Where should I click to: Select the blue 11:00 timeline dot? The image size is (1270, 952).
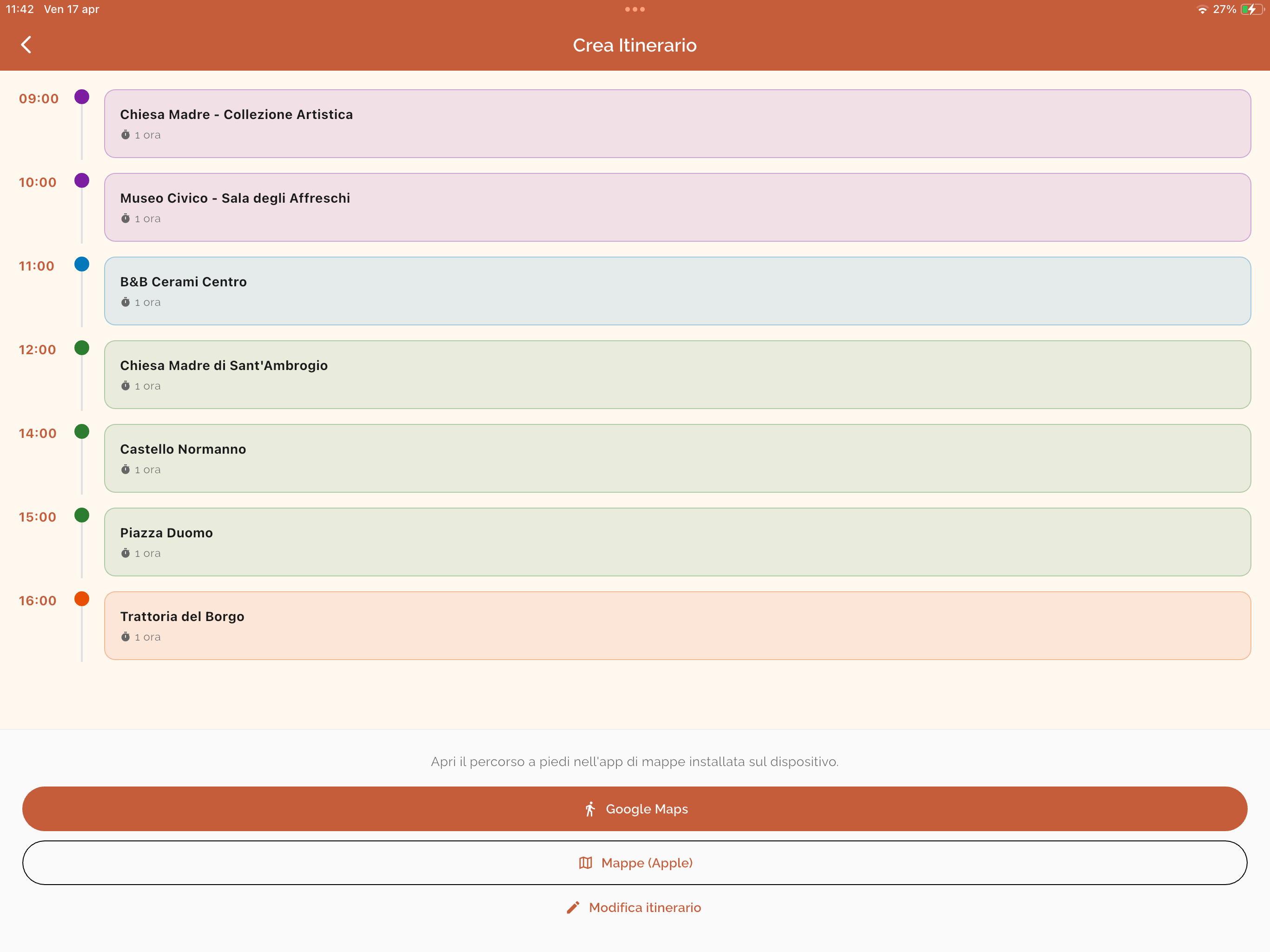82,264
